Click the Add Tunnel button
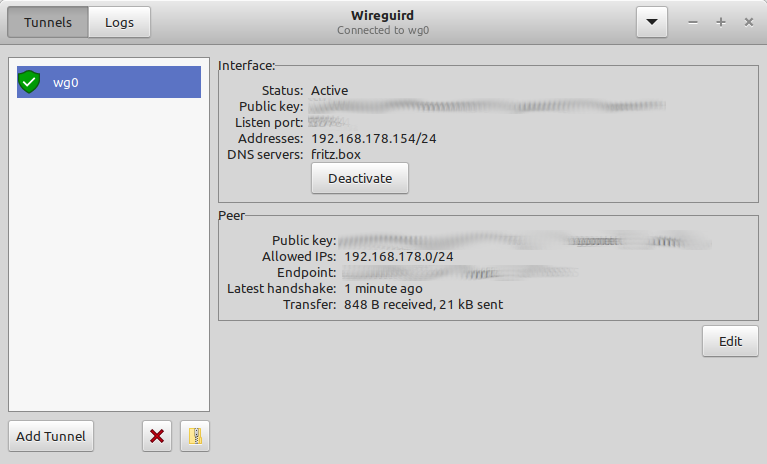 coord(51,436)
